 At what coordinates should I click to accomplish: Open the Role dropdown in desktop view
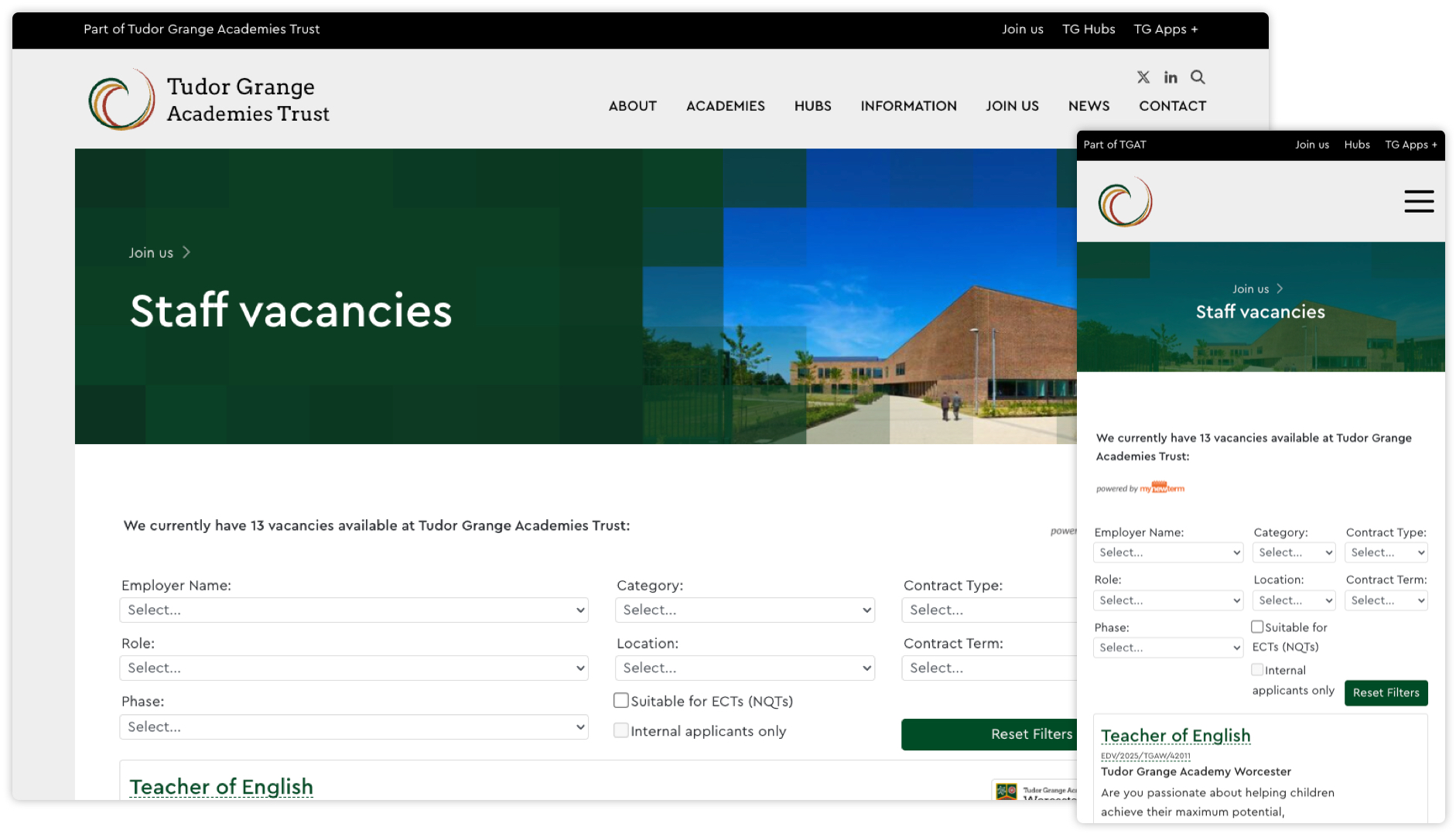(x=354, y=668)
